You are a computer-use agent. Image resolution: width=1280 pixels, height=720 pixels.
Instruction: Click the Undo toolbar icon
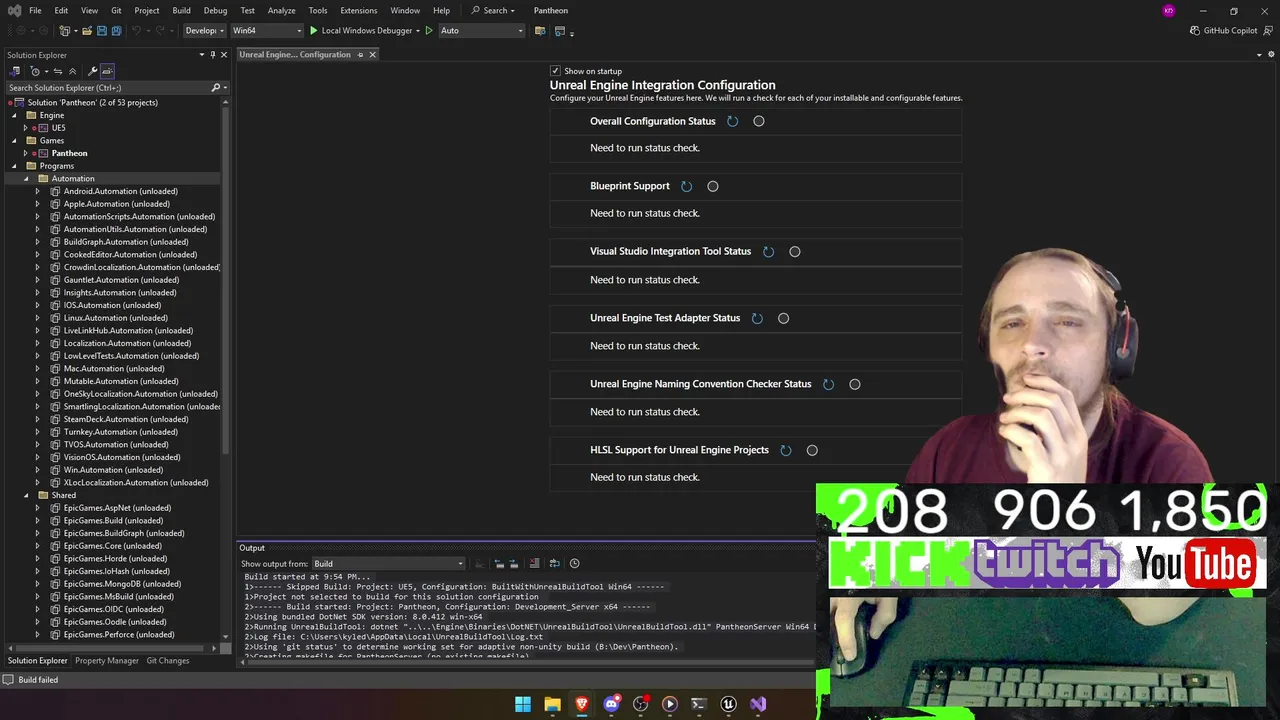137,31
